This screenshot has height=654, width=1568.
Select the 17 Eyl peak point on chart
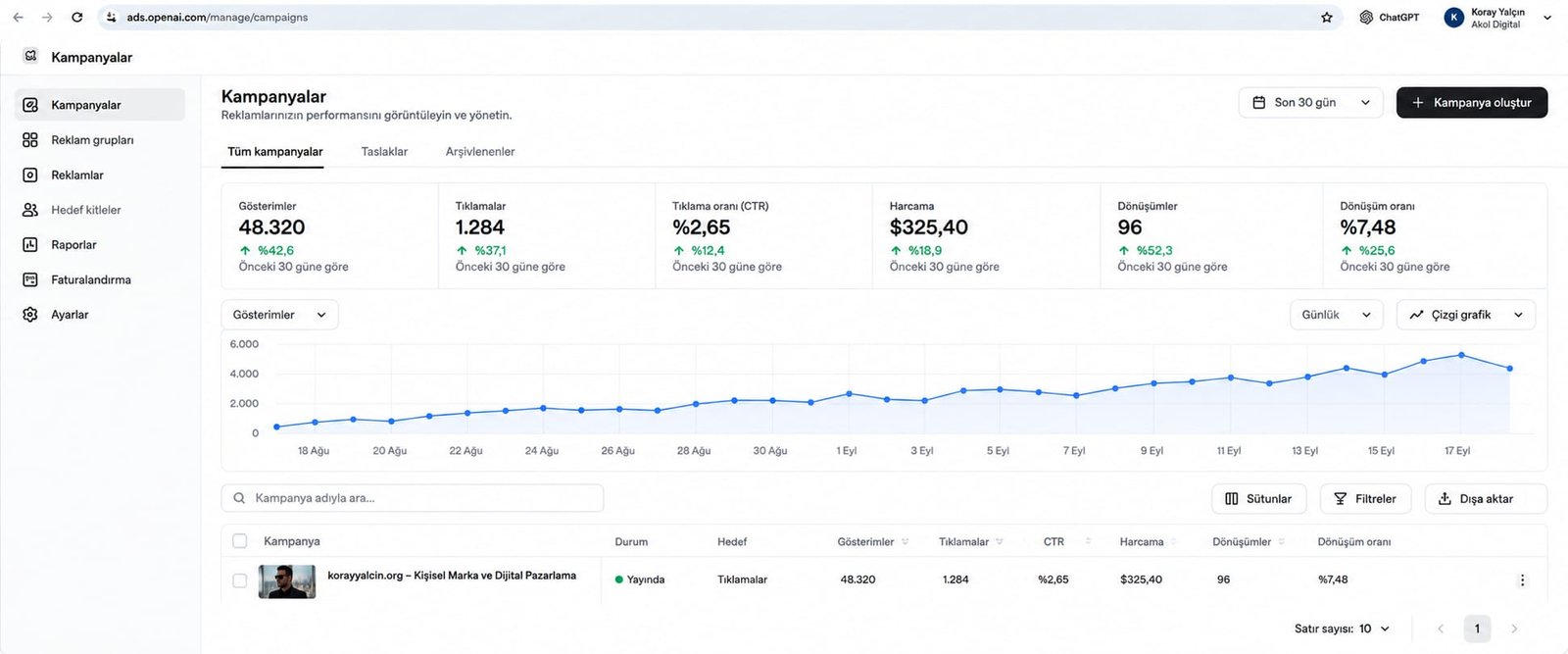(1461, 355)
